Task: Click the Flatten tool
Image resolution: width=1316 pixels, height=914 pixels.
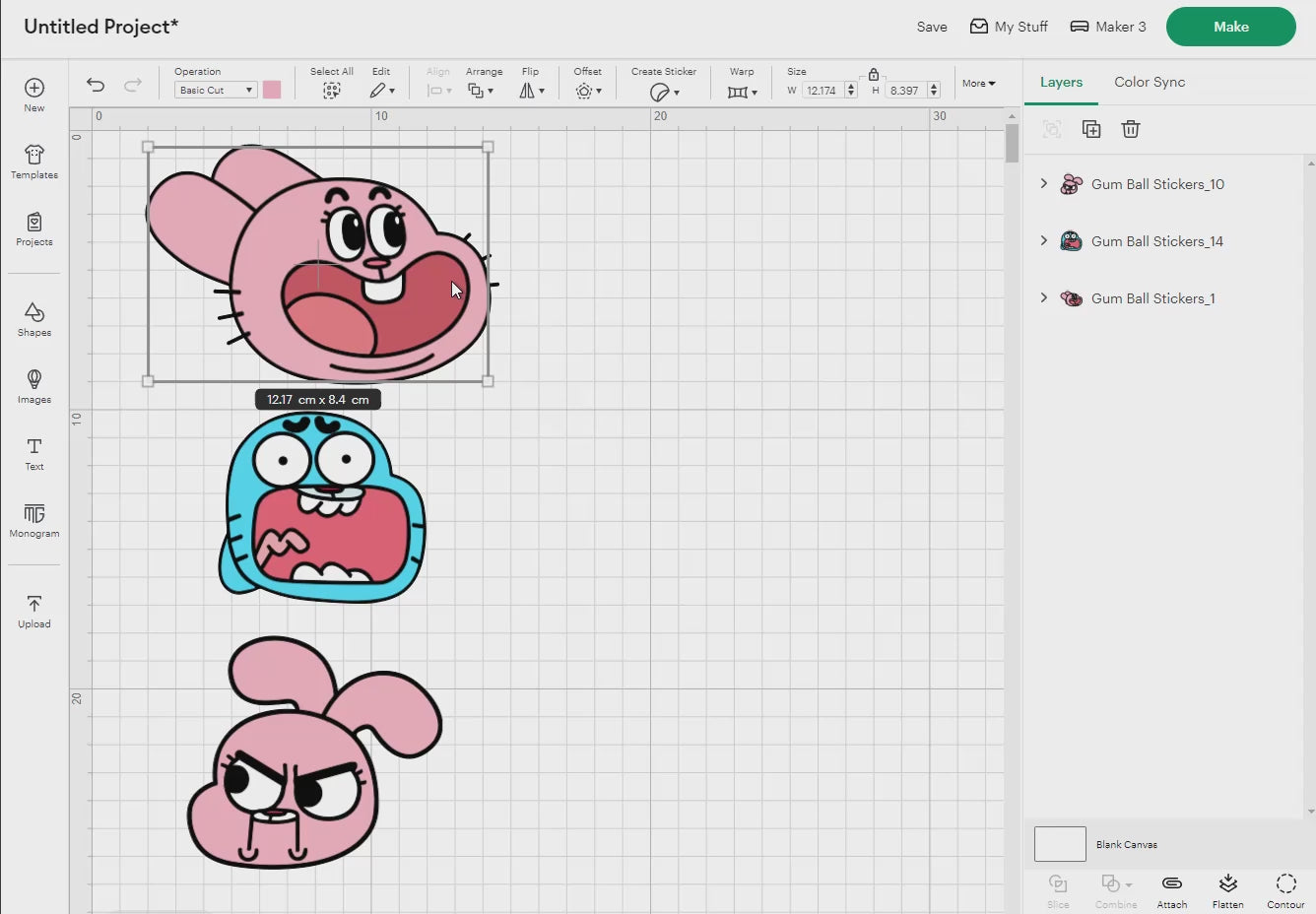Action: click(1227, 890)
